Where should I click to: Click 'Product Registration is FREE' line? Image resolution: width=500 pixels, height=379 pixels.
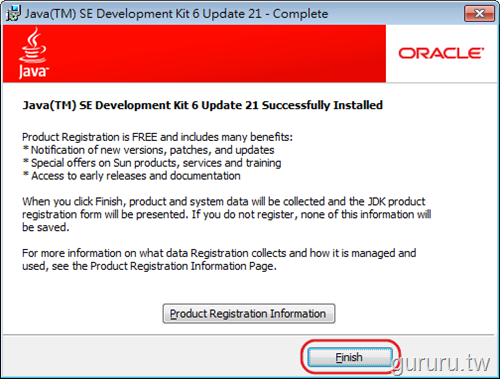(157, 137)
